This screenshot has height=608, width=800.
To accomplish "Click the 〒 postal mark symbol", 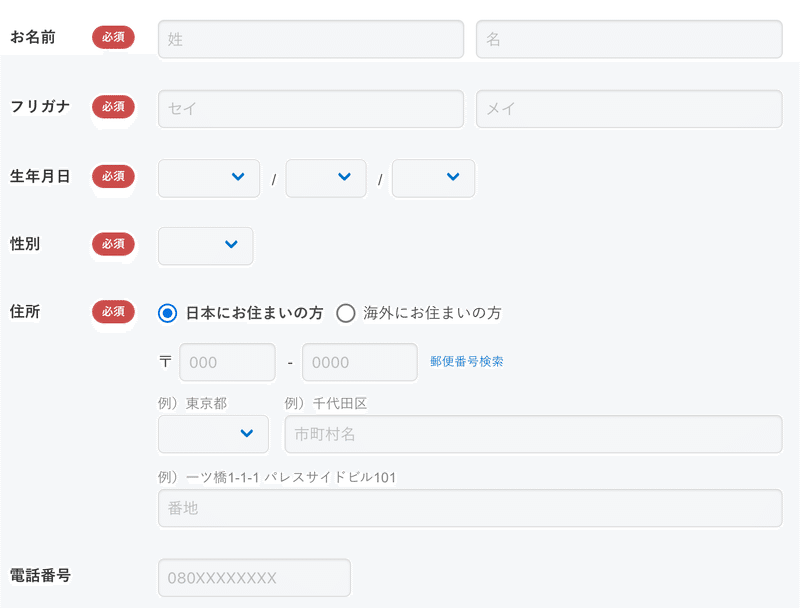I will pos(165,362).
